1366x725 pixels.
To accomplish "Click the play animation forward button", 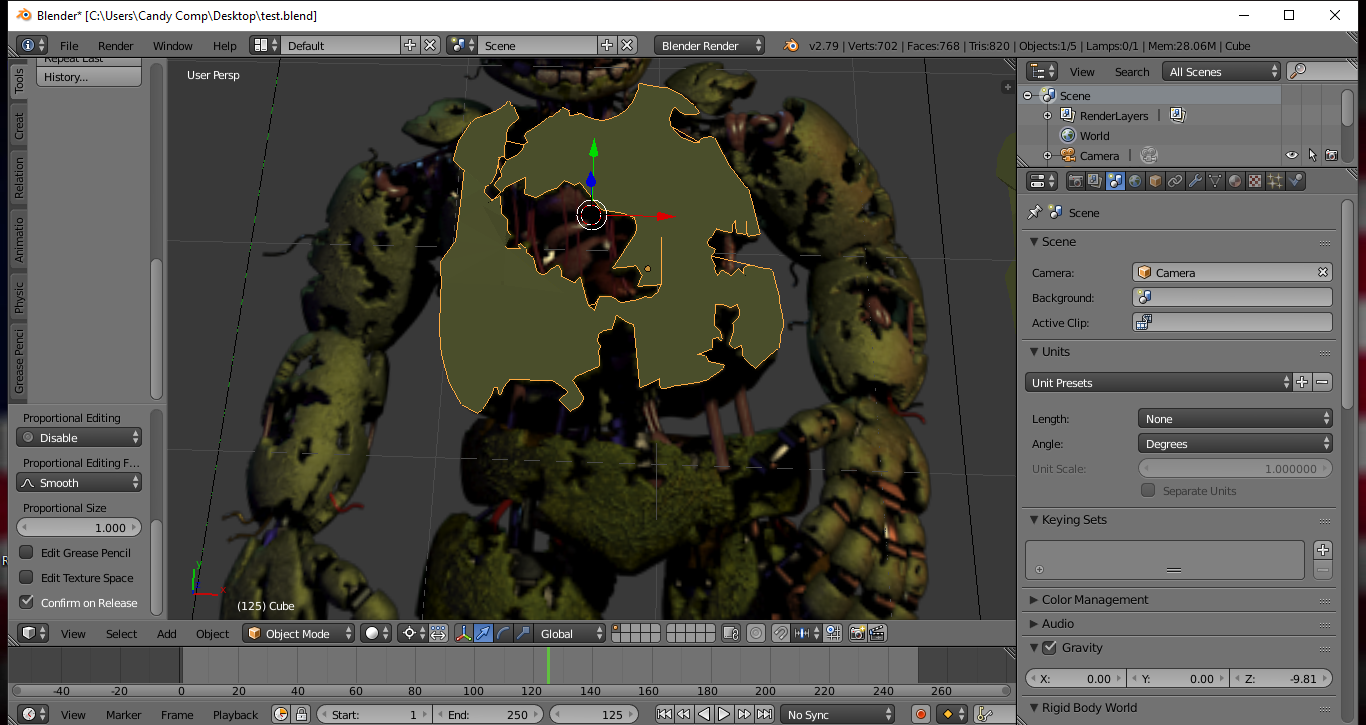I will tap(724, 714).
